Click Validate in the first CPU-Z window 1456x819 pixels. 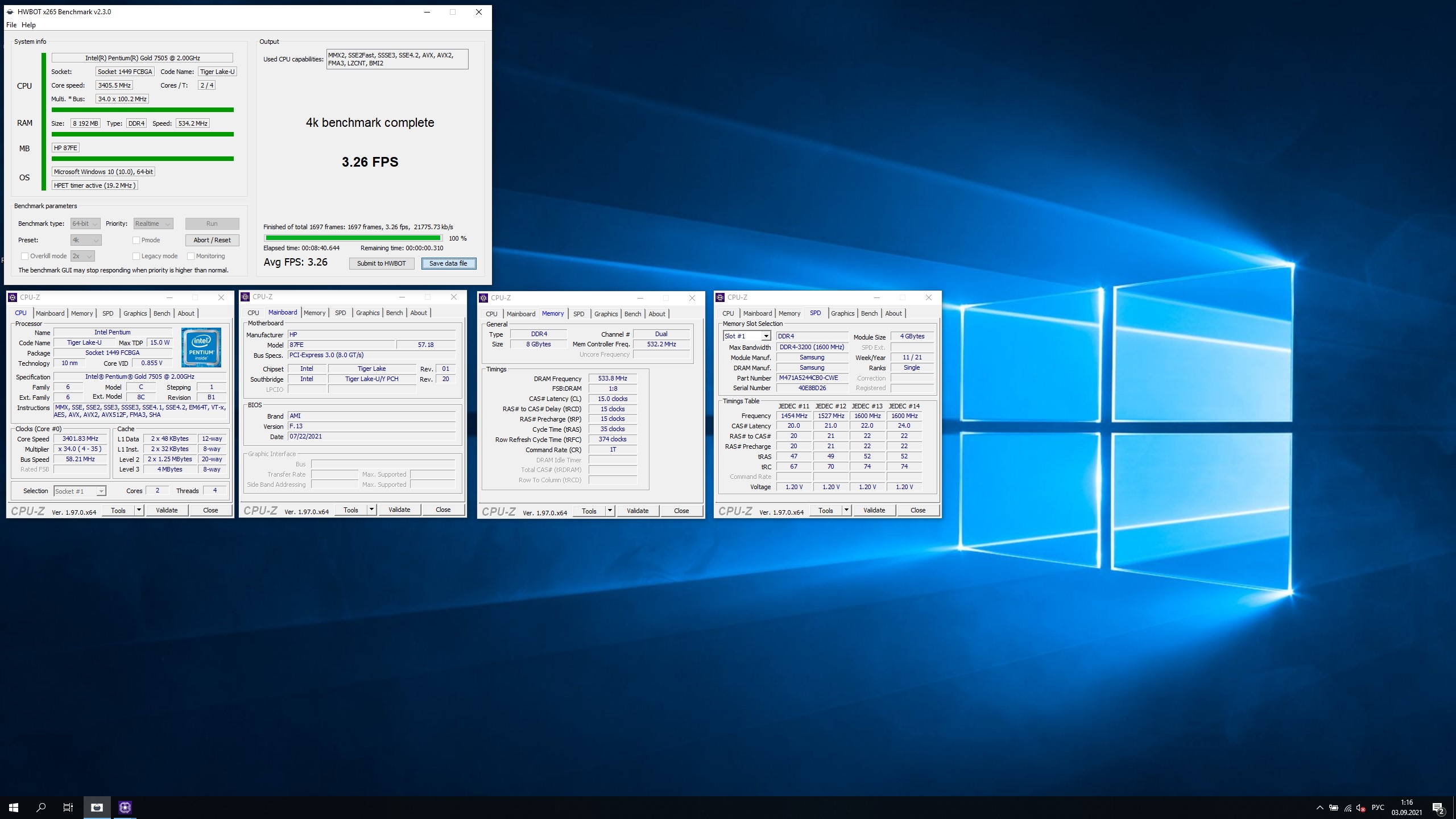pos(167,510)
